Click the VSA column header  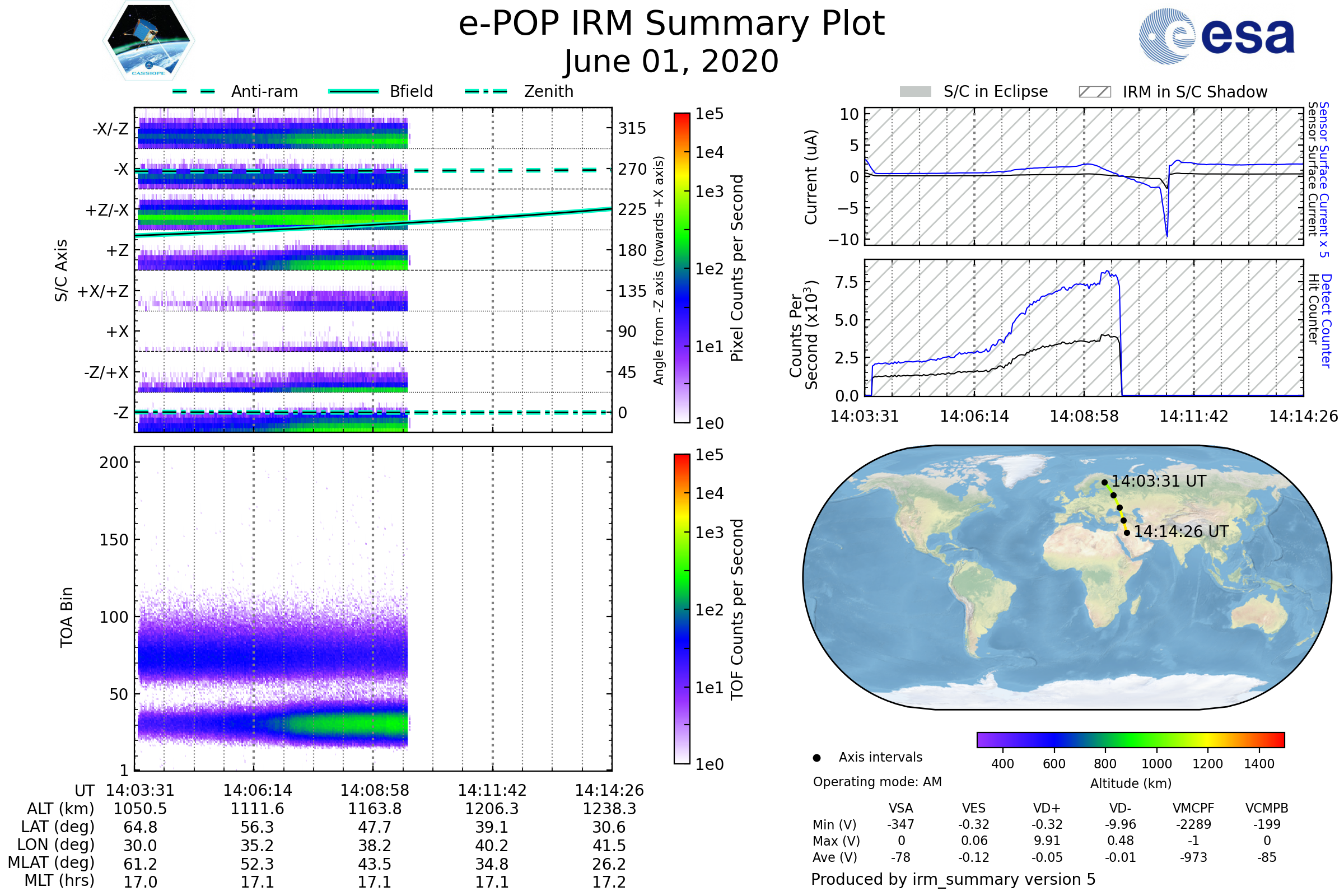coord(900,808)
